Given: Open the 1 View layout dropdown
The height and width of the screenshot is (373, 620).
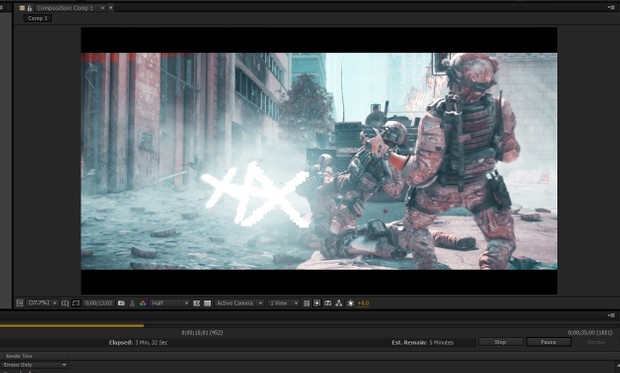Looking at the screenshot, I should pos(283,303).
